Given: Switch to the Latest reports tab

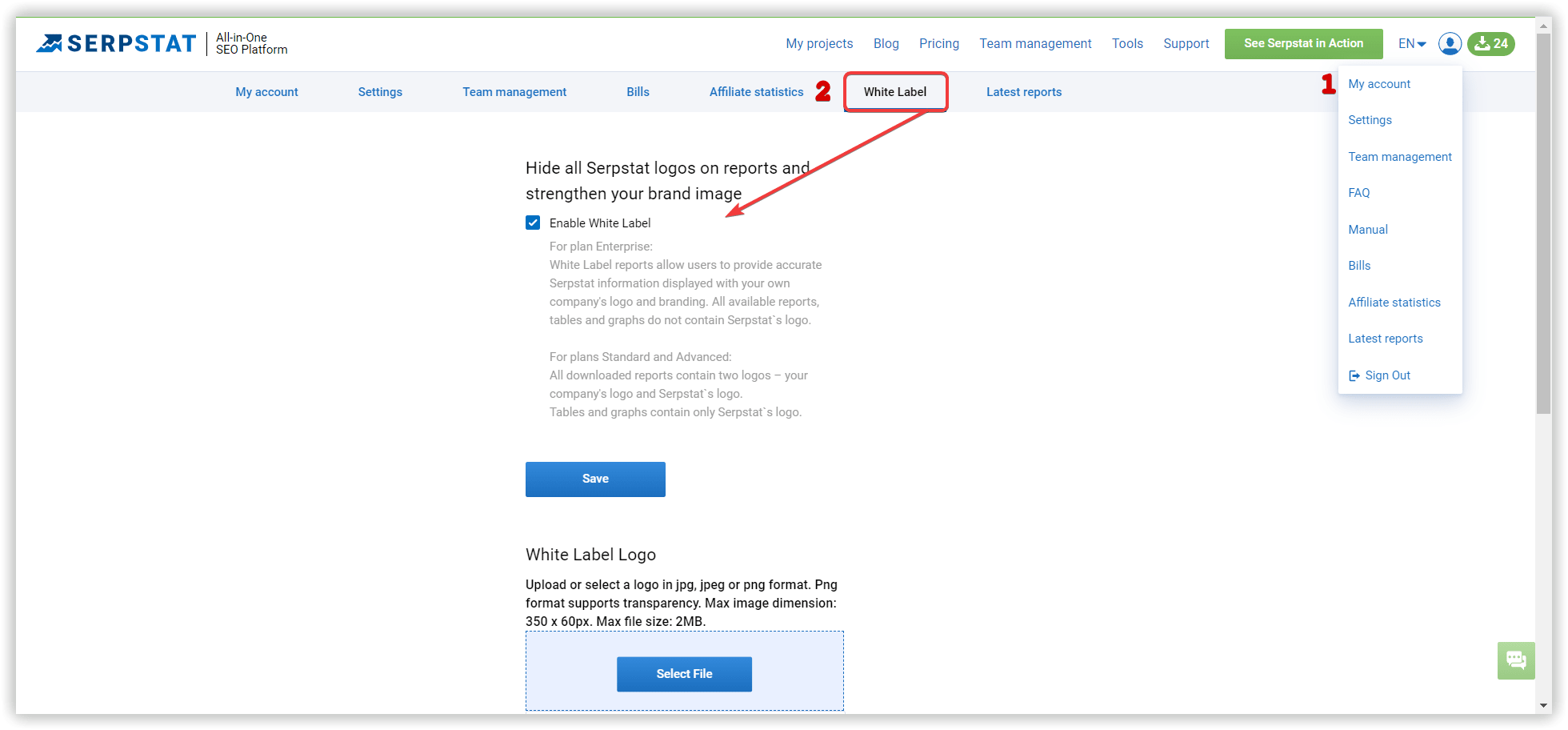Looking at the screenshot, I should tap(1024, 92).
